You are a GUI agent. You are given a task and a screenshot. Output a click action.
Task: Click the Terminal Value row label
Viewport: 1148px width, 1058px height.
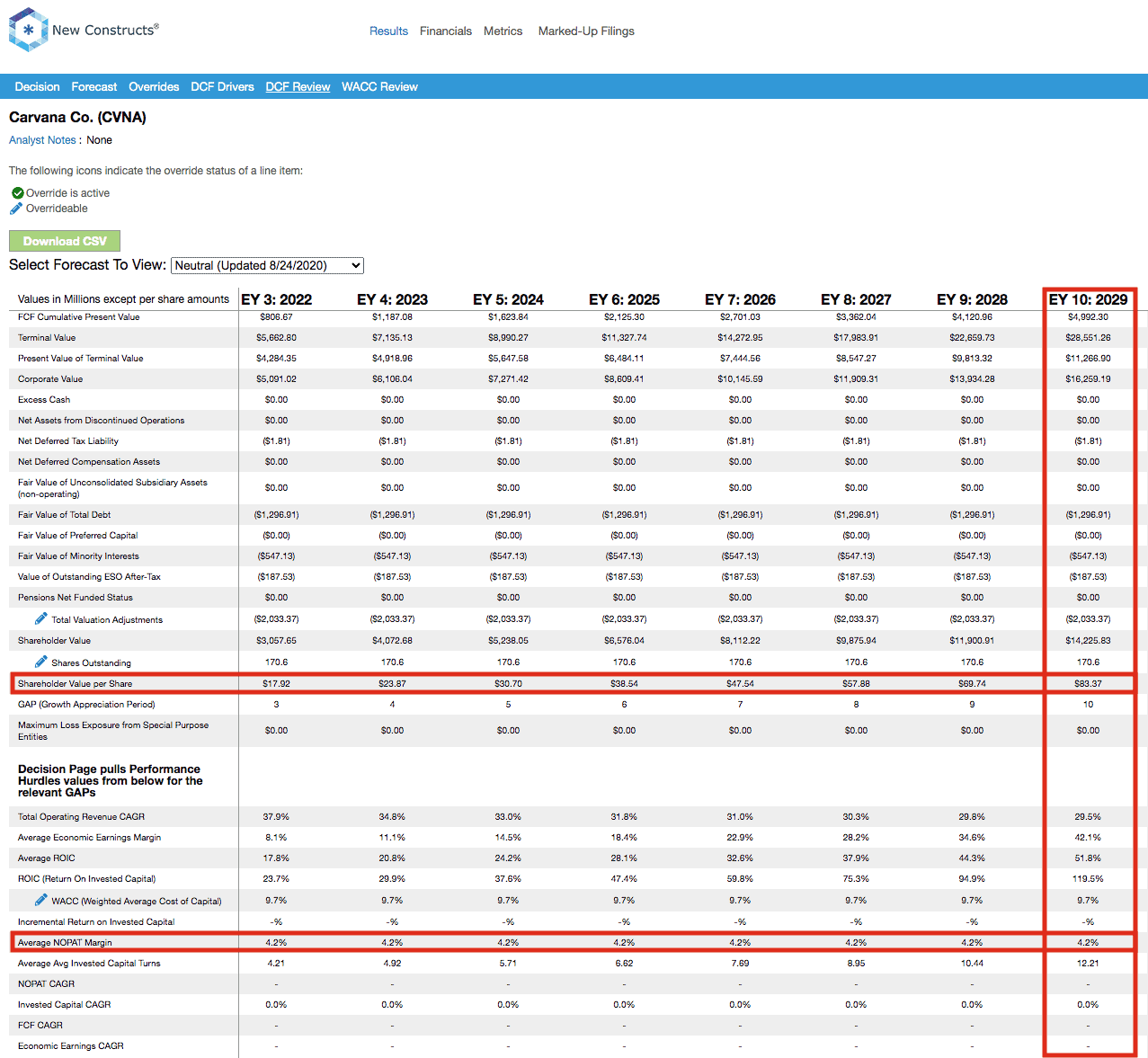[x=47, y=338]
